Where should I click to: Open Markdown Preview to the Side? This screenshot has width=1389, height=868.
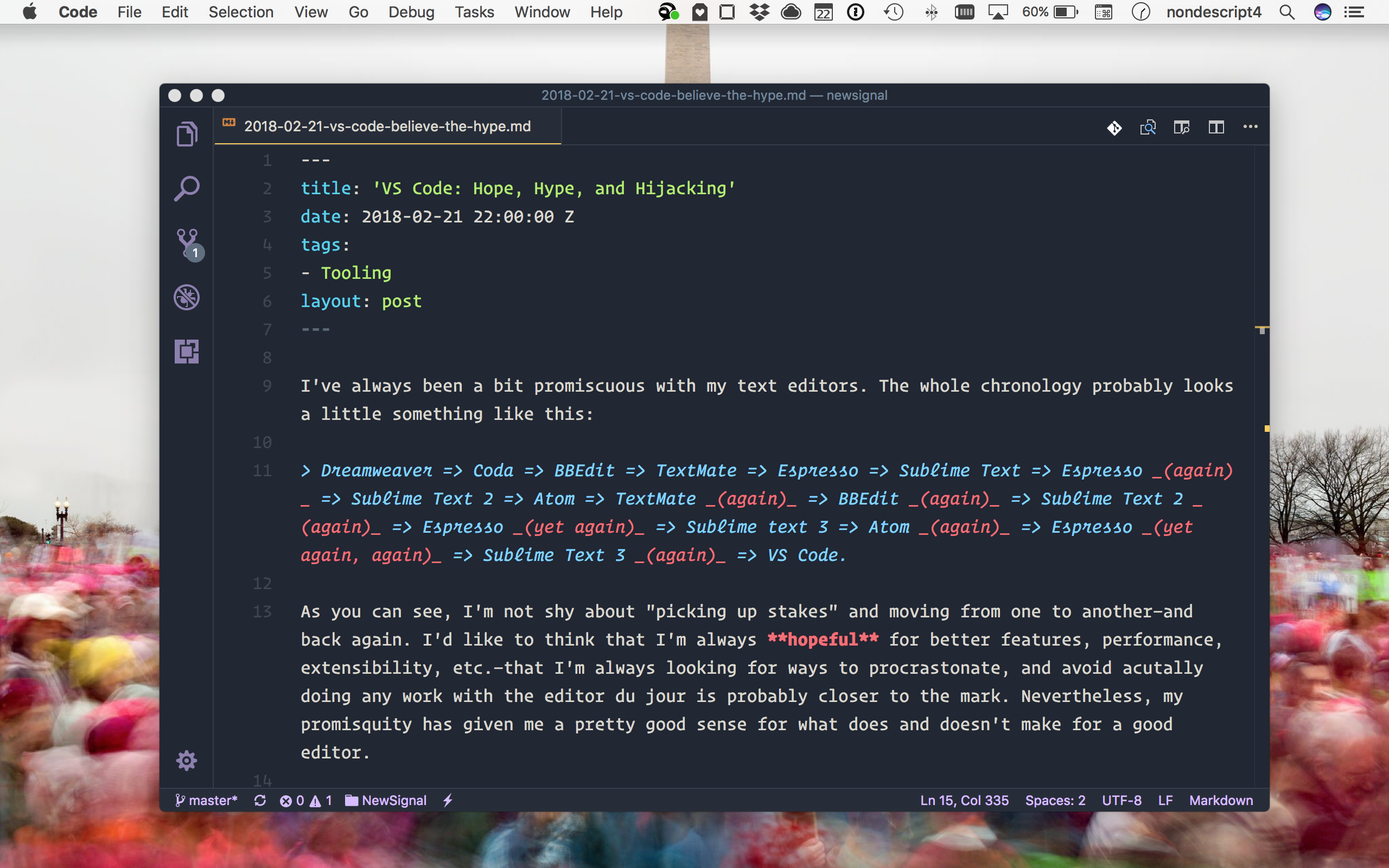tap(1182, 127)
